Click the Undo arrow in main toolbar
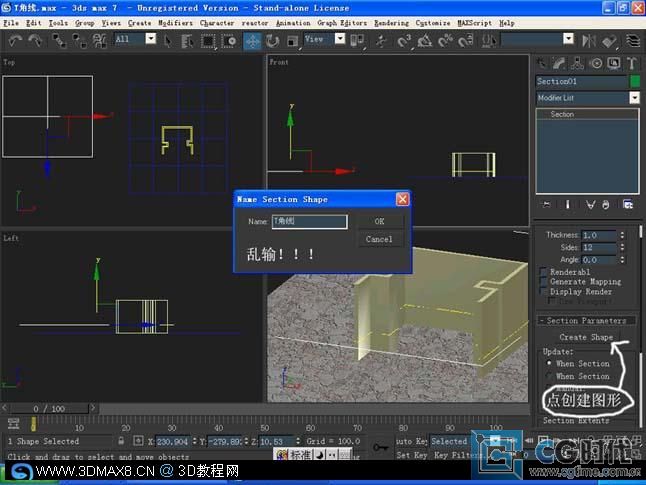 [x=16, y=40]
